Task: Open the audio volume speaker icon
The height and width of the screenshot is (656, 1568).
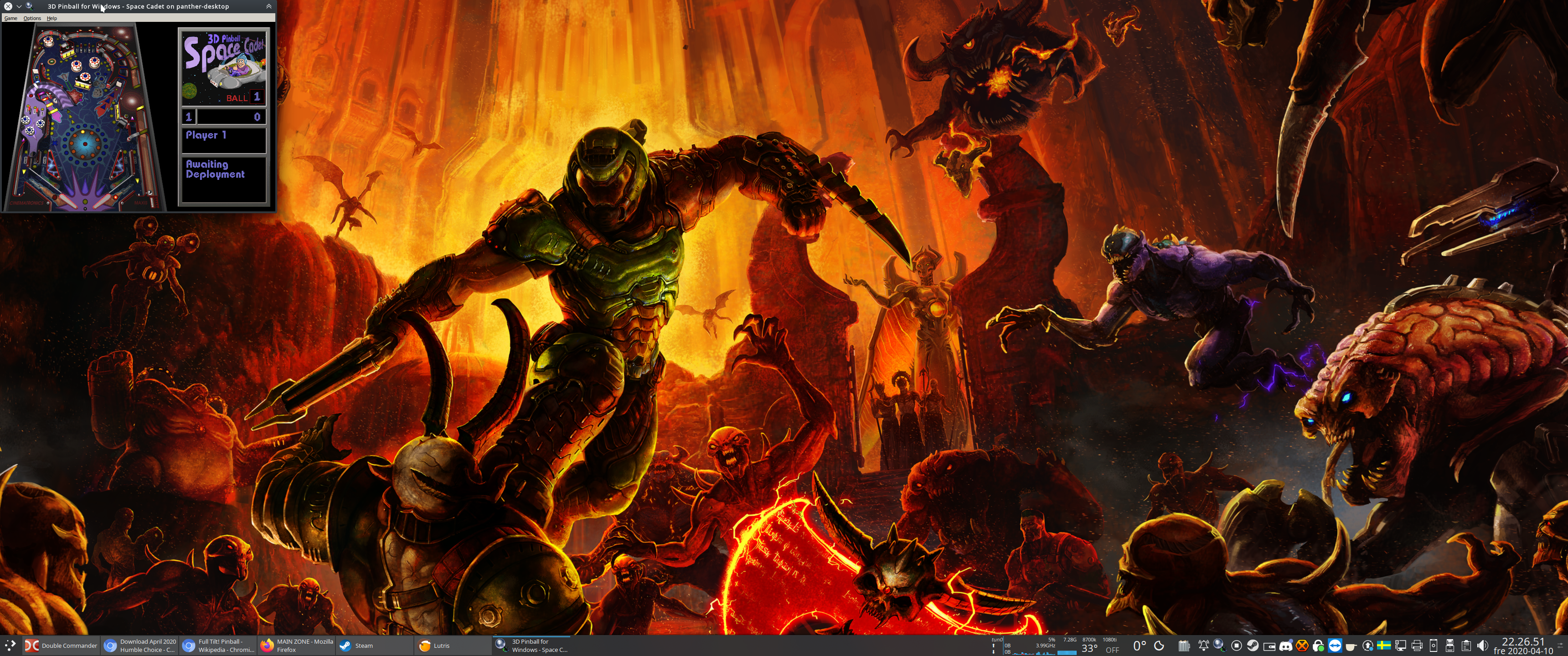Action: click(x=1482, y=646)
